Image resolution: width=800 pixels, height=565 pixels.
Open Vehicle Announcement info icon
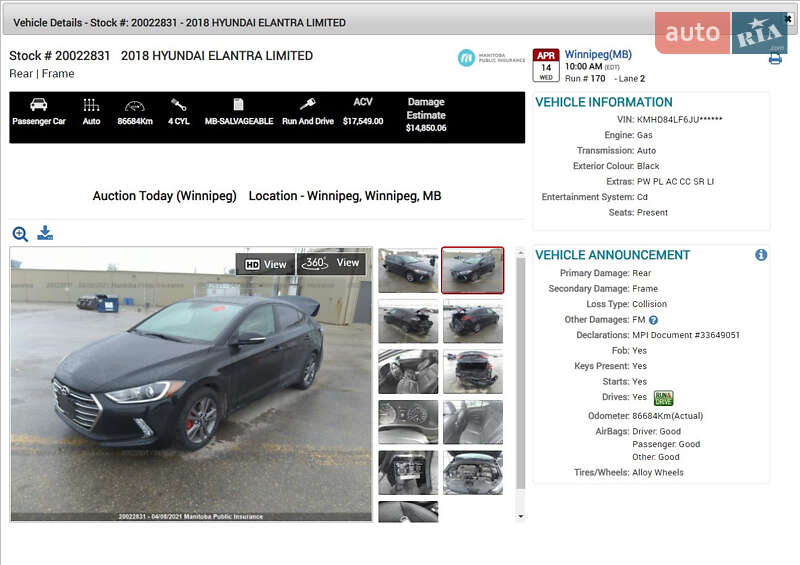click(x=761, y=255)
